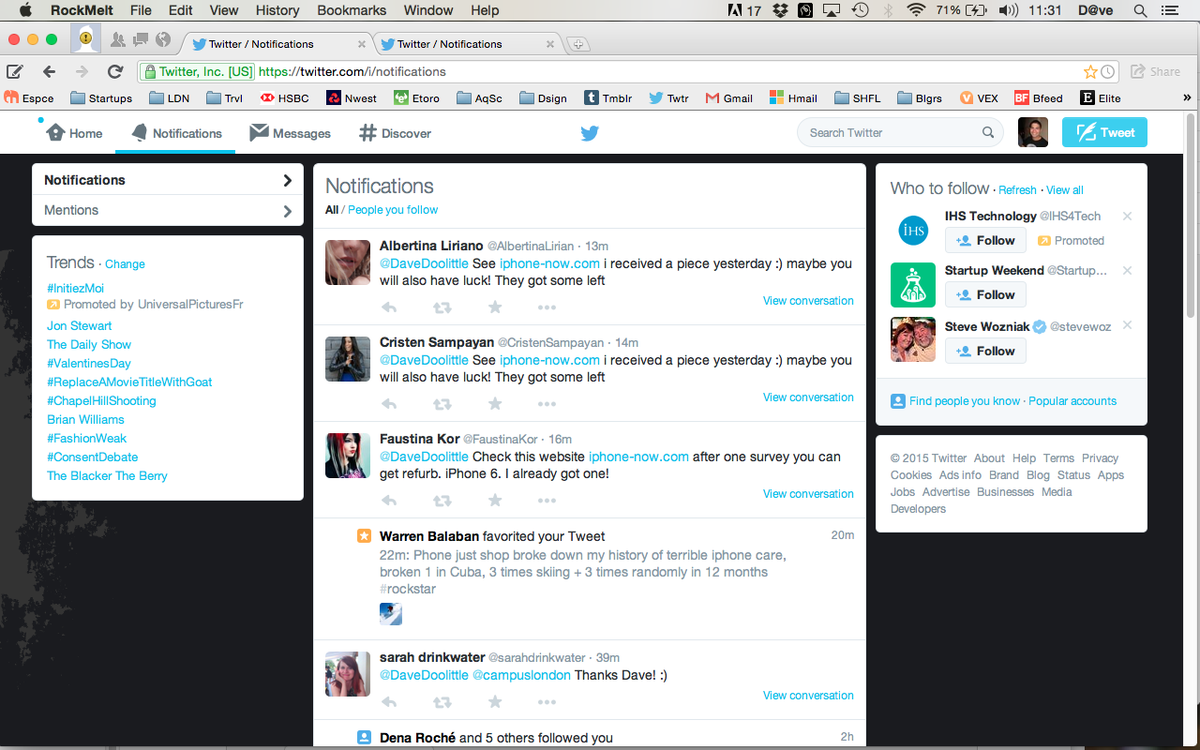Screen dimensions: 1200x750
Task: Filter notifications by People you follow
Action: pos(393,210)
